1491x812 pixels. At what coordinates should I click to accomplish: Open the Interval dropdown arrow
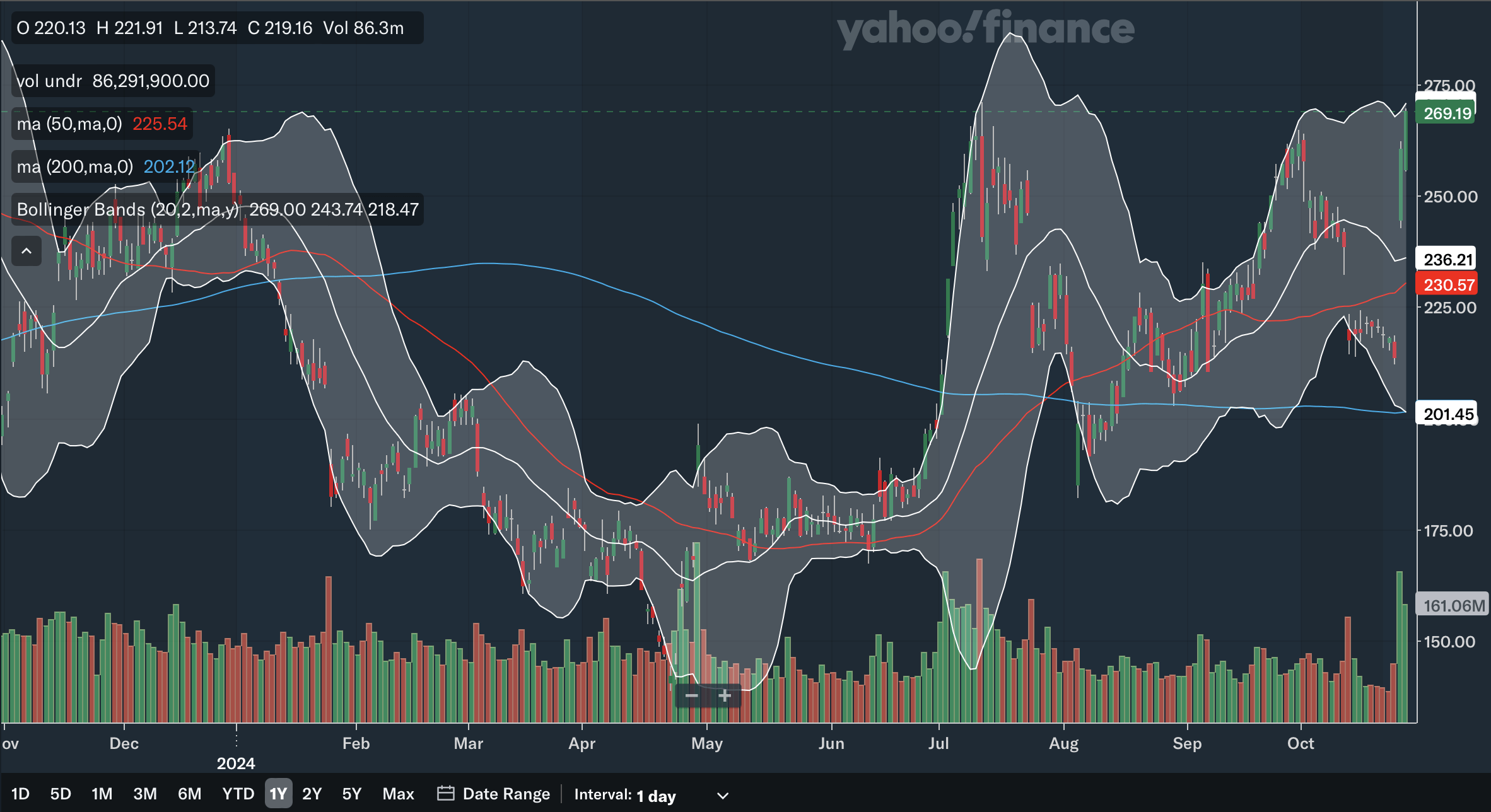(723, 796)
